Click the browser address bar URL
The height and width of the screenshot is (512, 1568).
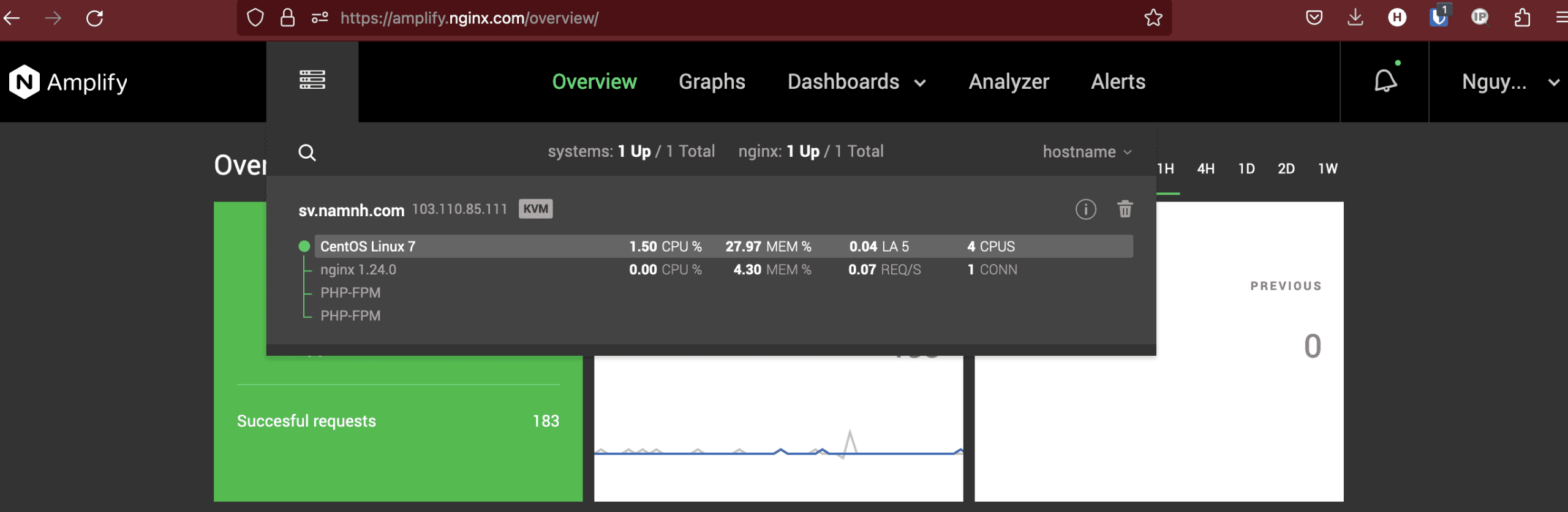tap(469, 18)
